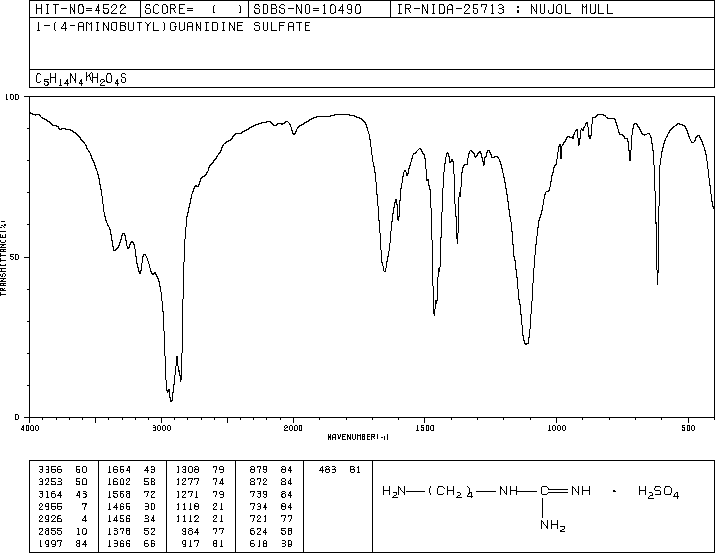This screenshot has height=553, width=715.
Task: Select peak table value "3253"
Action: click(x=51, y=482)
